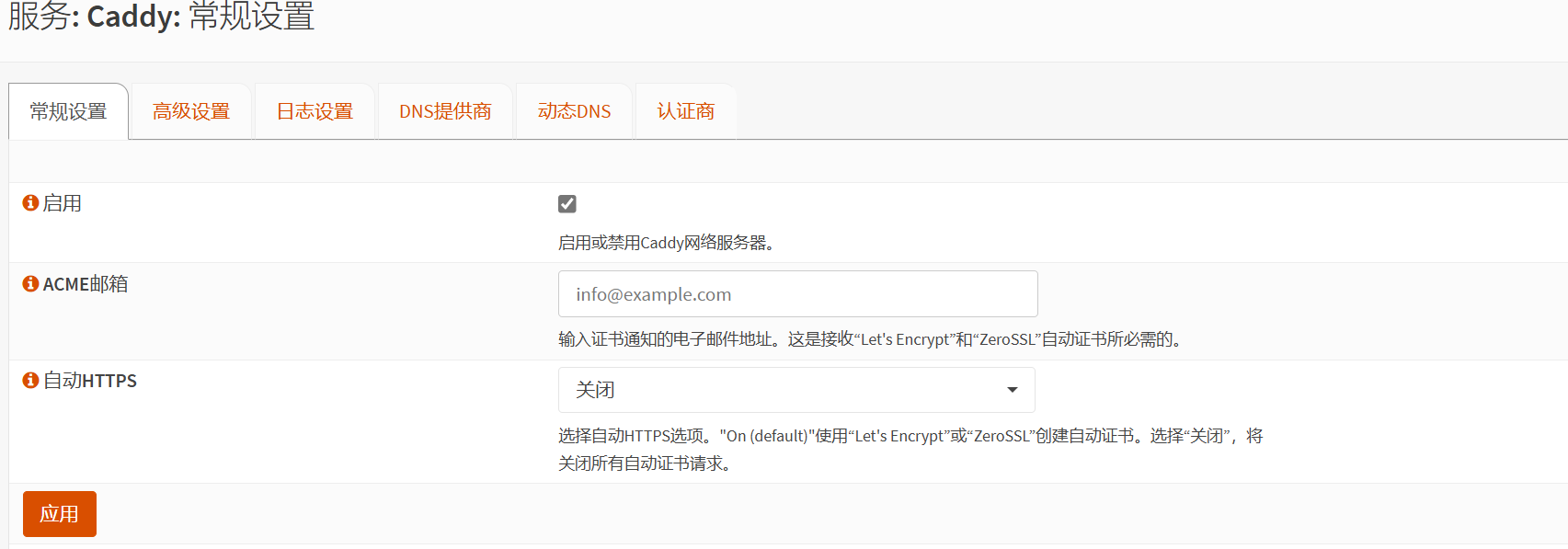Click the Let's Encrypt email description text
Screen dimensions: 1568x549
(872, 339)
